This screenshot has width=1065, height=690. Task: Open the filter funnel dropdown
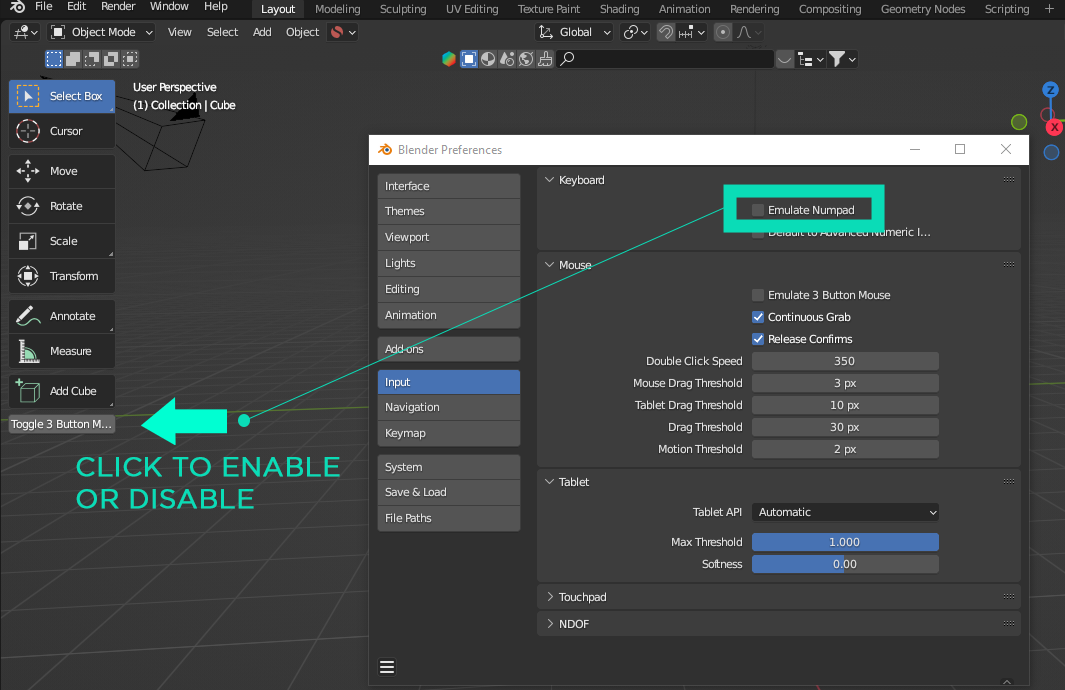pos(842,59)
